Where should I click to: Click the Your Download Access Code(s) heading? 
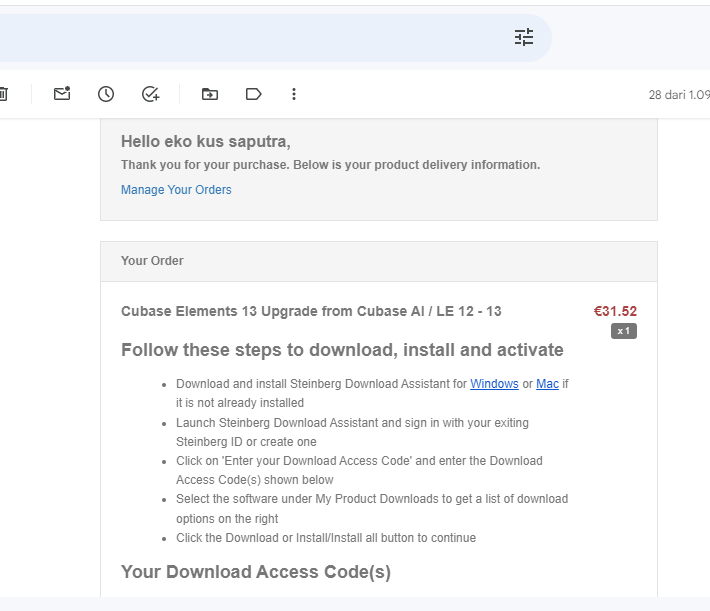(255, 572)
